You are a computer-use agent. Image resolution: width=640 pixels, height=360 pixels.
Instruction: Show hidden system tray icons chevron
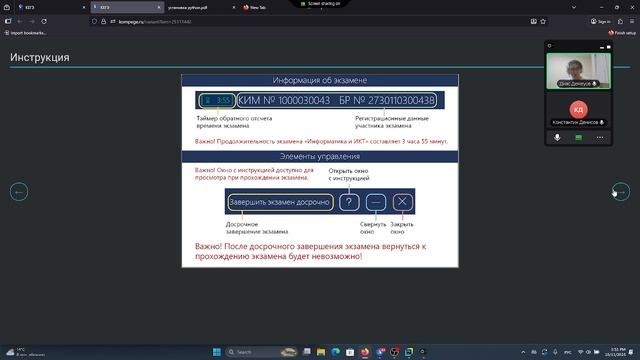coord(523,352)
